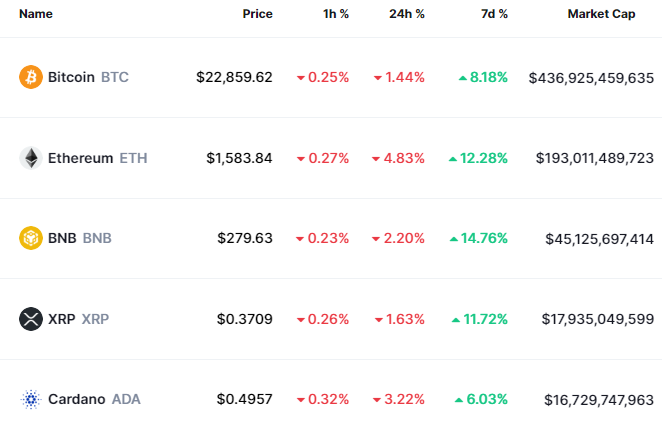Click the BNB yellow logo icon
This screenshot has width=662, height=424.
31,238
